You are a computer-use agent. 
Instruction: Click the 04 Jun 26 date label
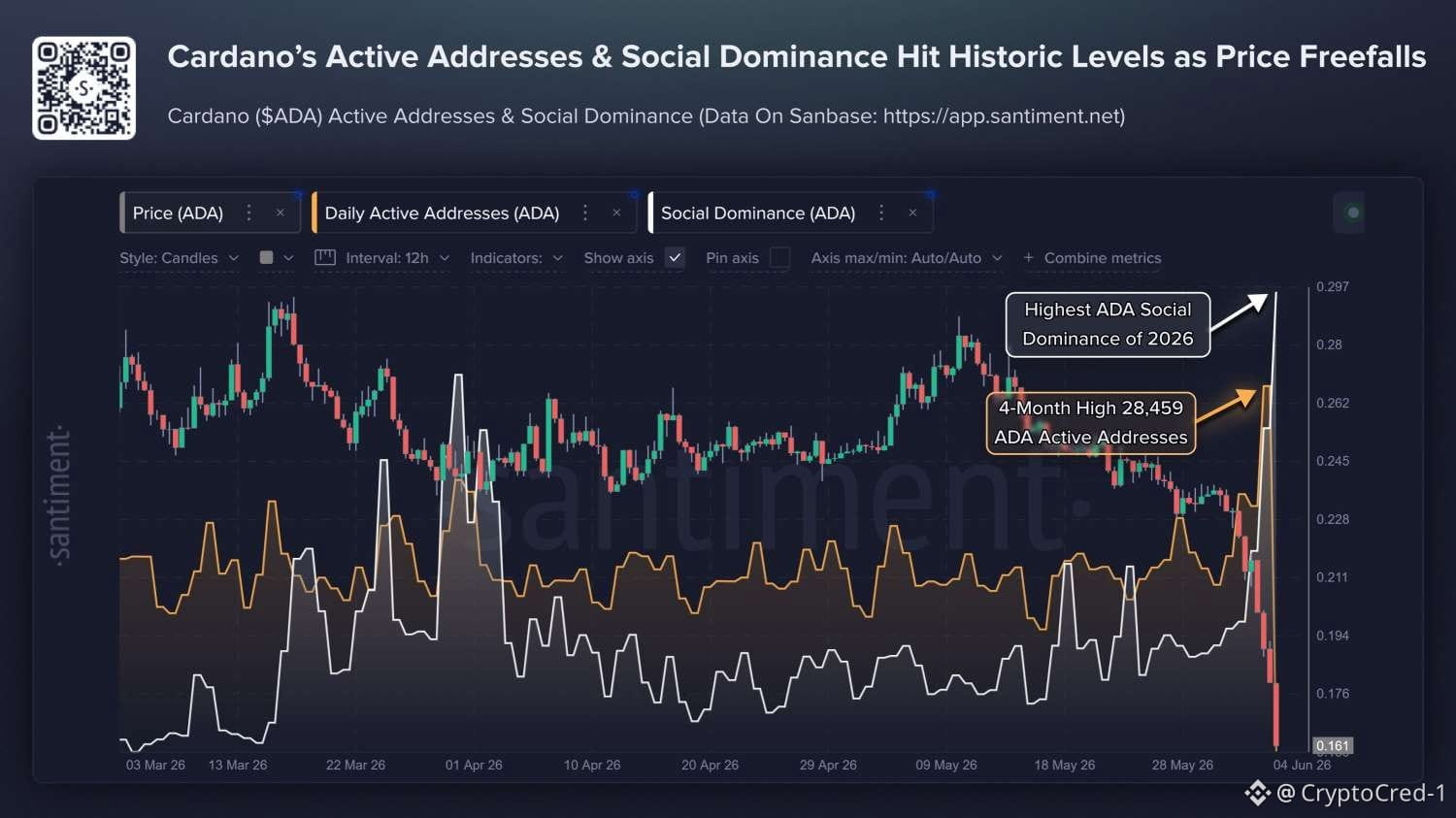click(x=1302, y=765)
